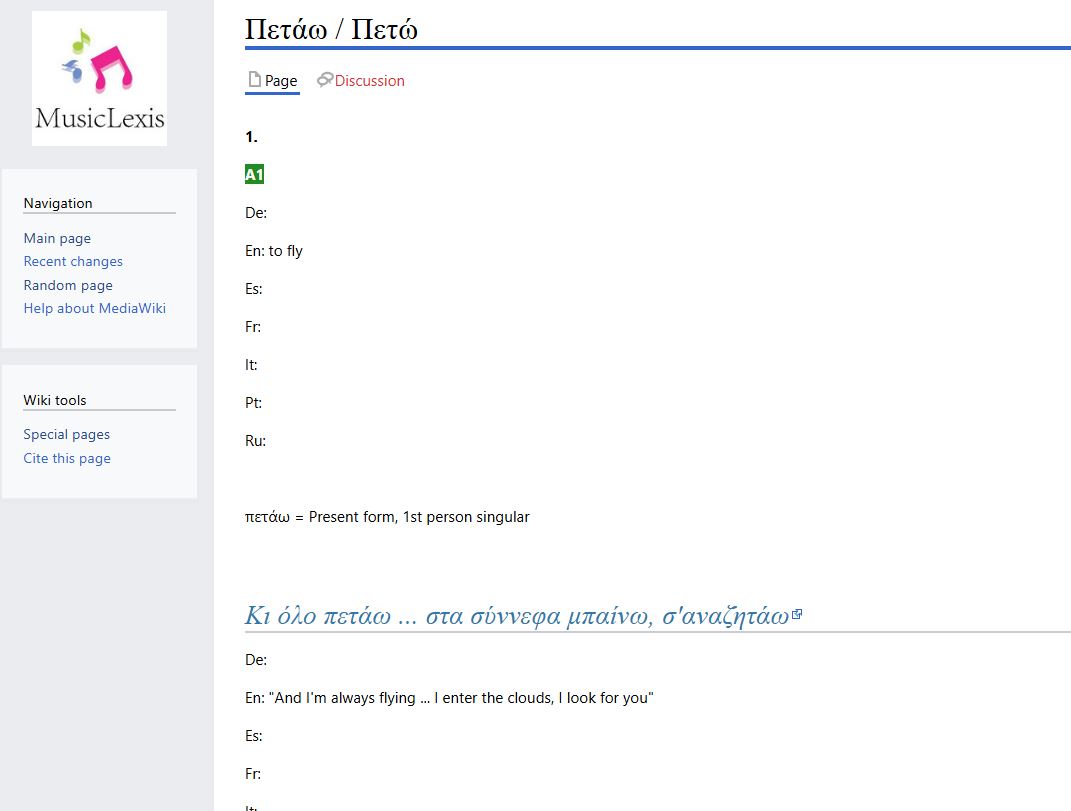Click the MusicLexis logo image
This screenshot has height=811, width=1071.
pyautogui.click(x=98, y=77)
